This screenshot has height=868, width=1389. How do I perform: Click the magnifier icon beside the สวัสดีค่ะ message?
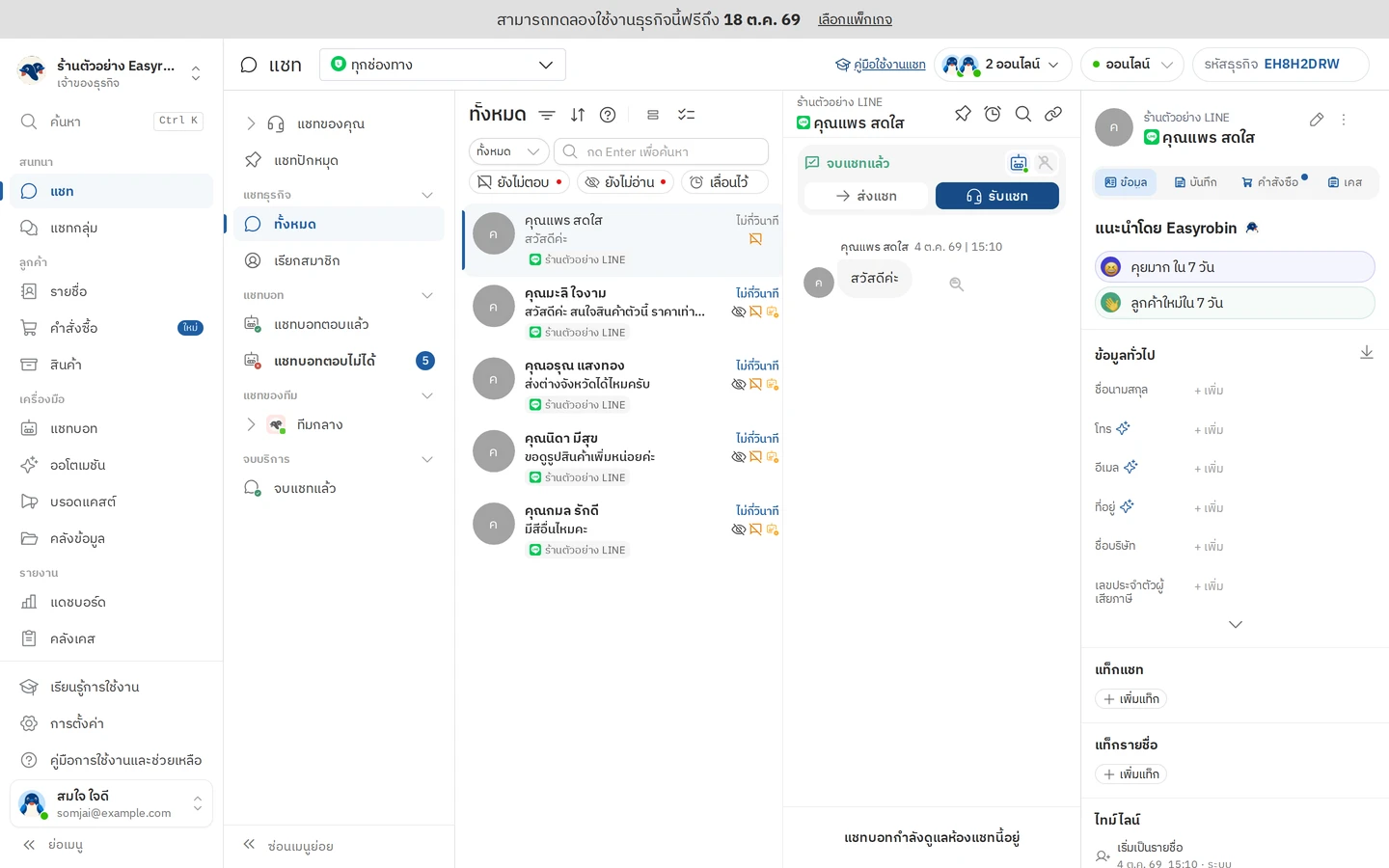click(957, 285)
